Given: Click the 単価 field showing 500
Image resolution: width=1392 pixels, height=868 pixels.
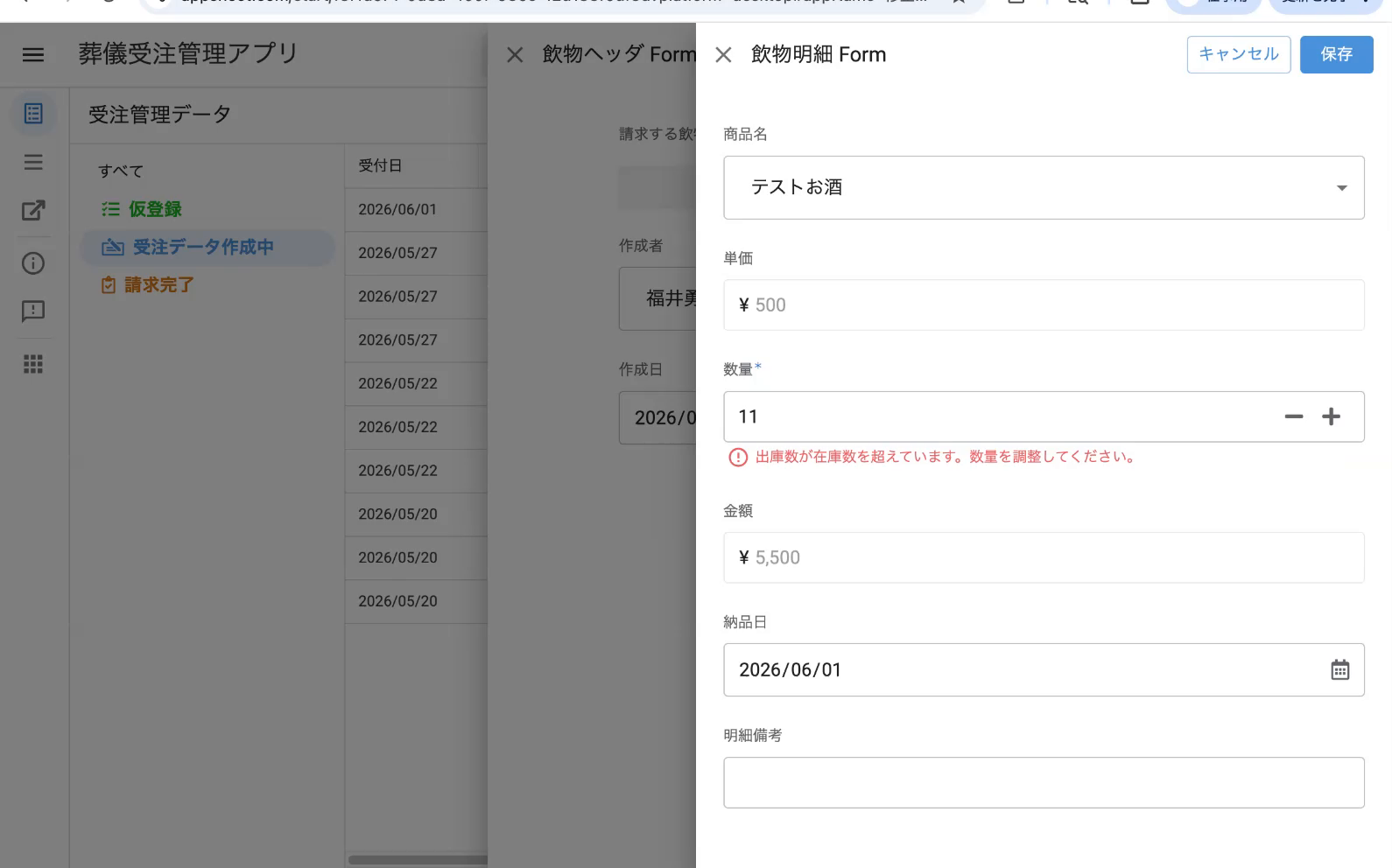Looking at the screenshot, I should [x=1044, y=304].
